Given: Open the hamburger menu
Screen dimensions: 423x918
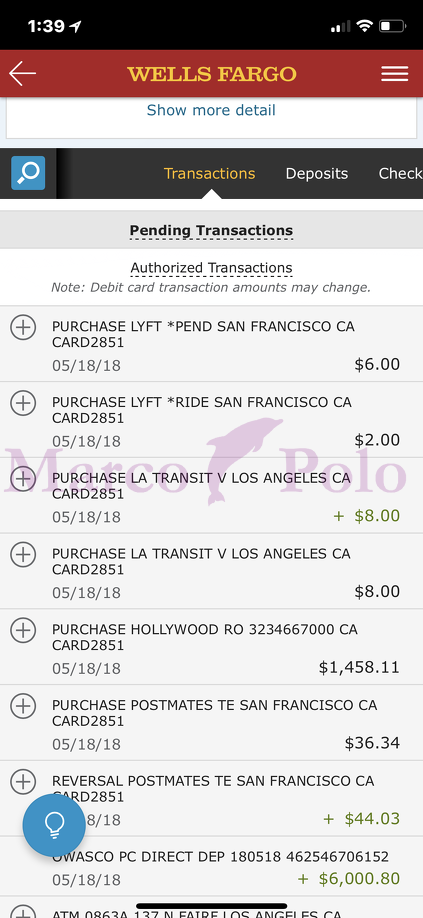Looking at the screenshot, I should 394,74.
